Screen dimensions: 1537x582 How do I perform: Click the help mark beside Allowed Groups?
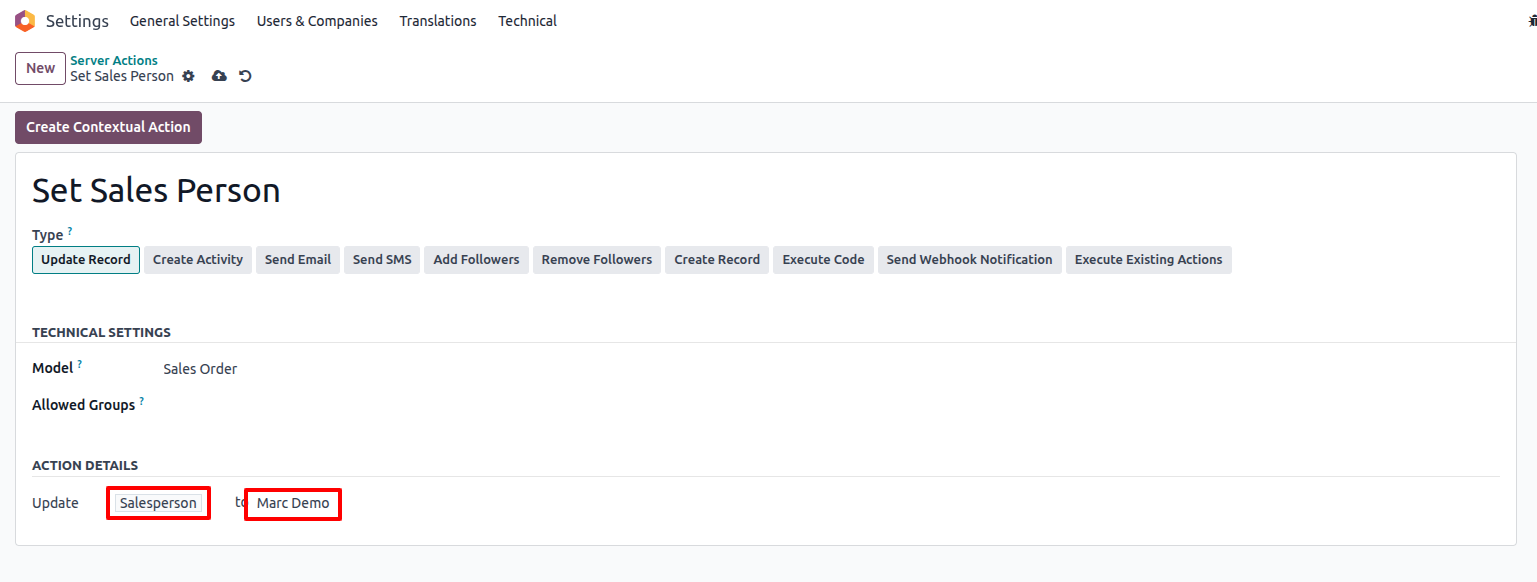(x=142, y=401)
